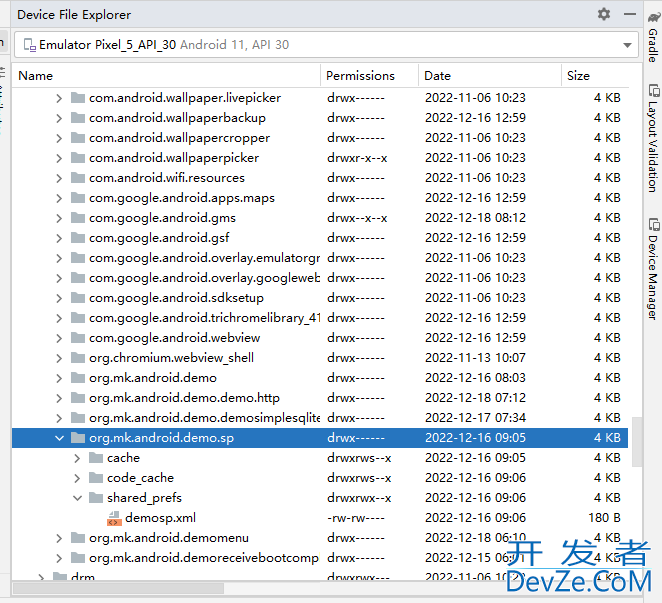Hide the Device File Explorer panel
The height and width of the screenshot is (603, 662).
[629, 14]
